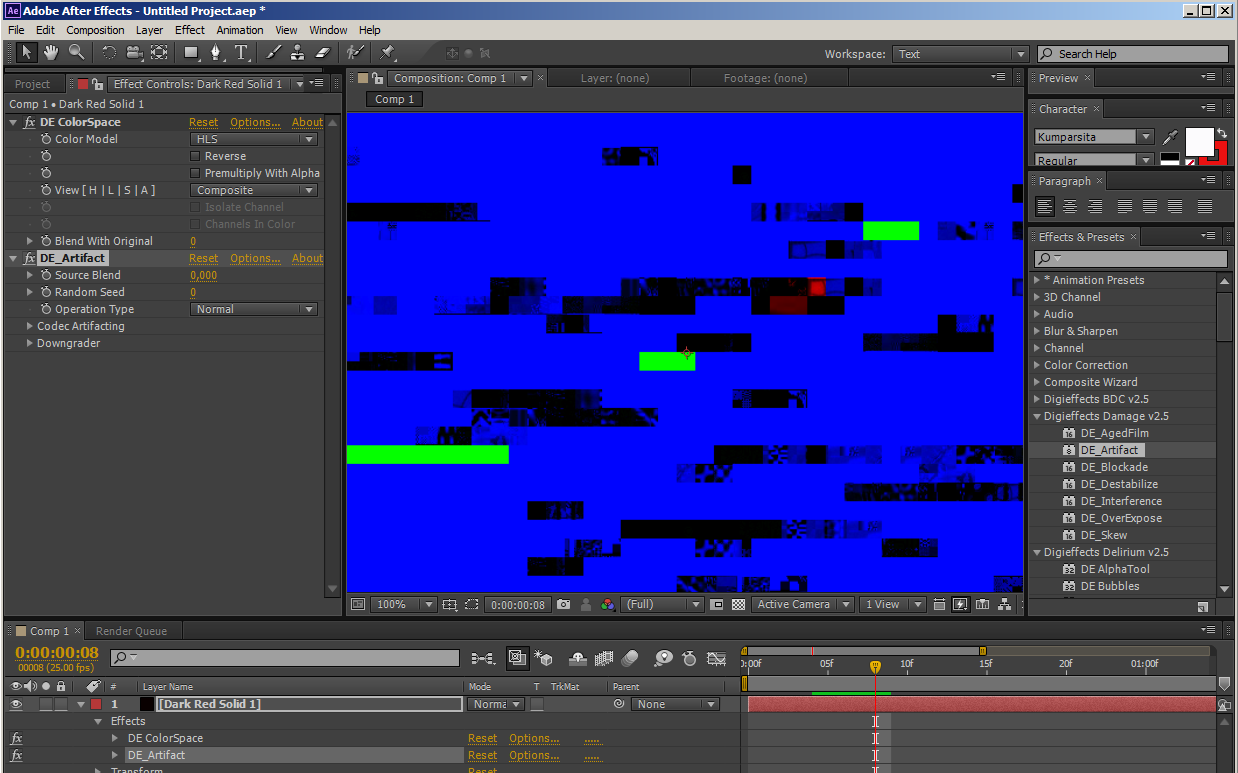Select the Horizontal Type tool
The height and width of the screenshot is (773, 1238).
tap(241, 53)
